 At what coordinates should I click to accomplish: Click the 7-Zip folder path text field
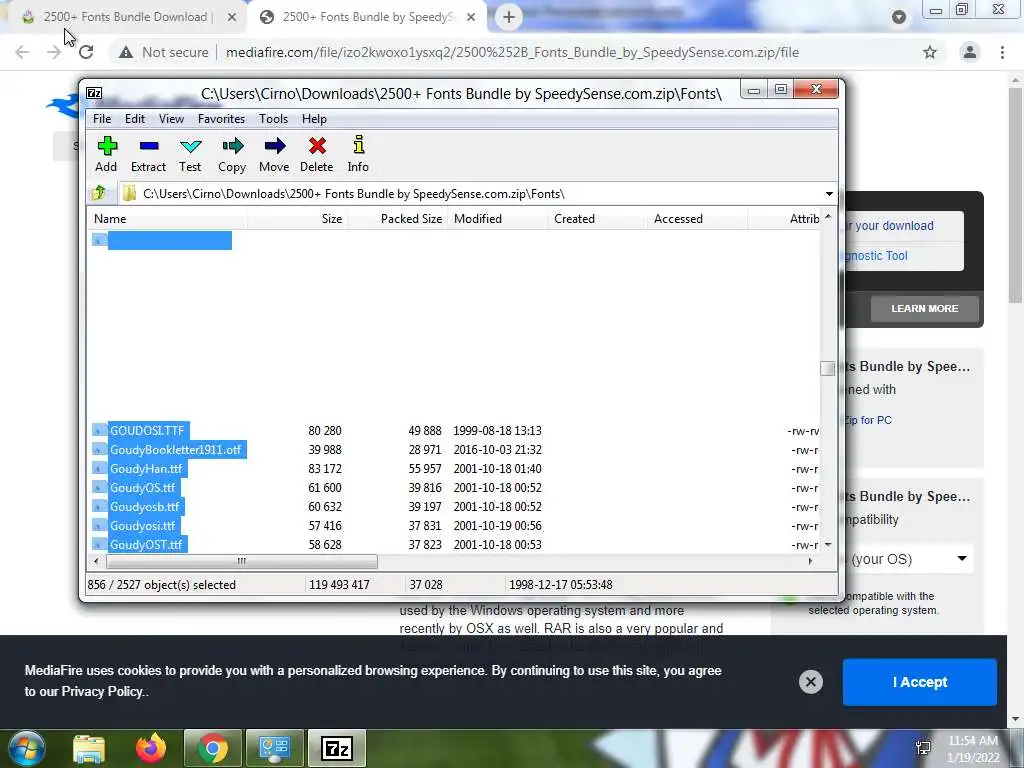click(470, 194)
